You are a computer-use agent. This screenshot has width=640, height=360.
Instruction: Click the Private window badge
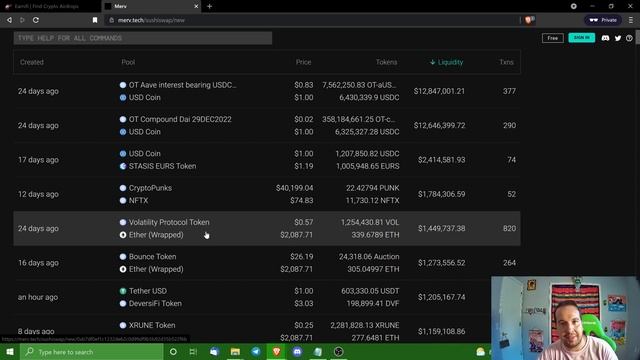pos(603,20)
